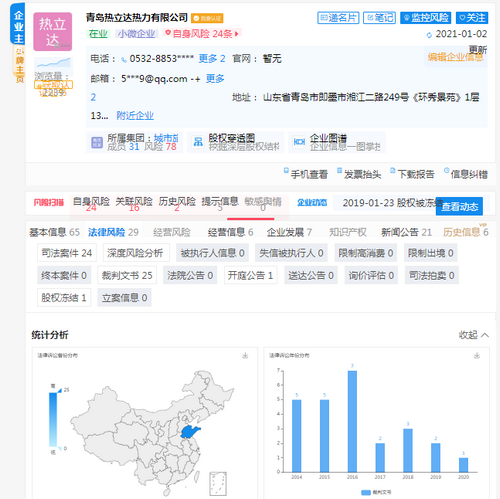
Task: Click the 发票抬头 icon
Action: (339, 171)
